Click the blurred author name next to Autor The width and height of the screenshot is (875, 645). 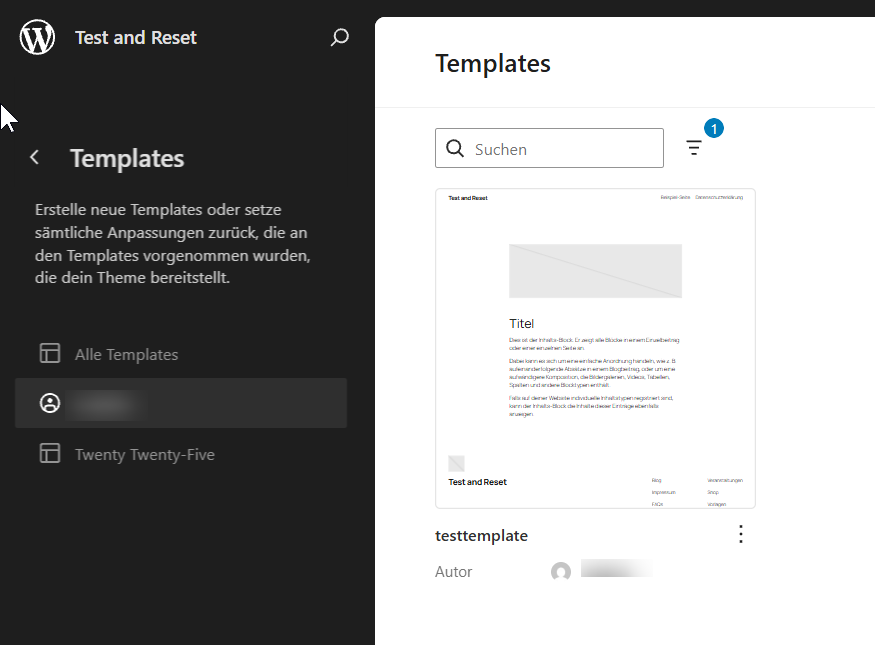615,571
